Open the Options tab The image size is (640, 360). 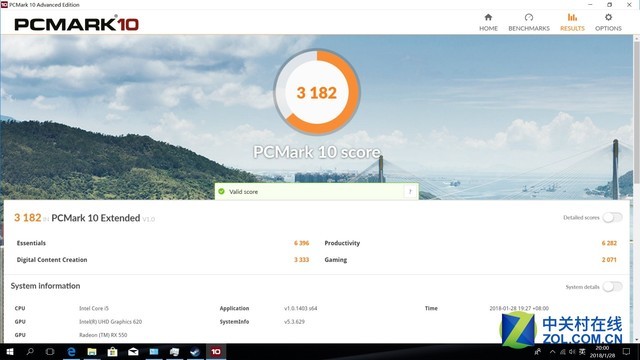tap(608, 22)
